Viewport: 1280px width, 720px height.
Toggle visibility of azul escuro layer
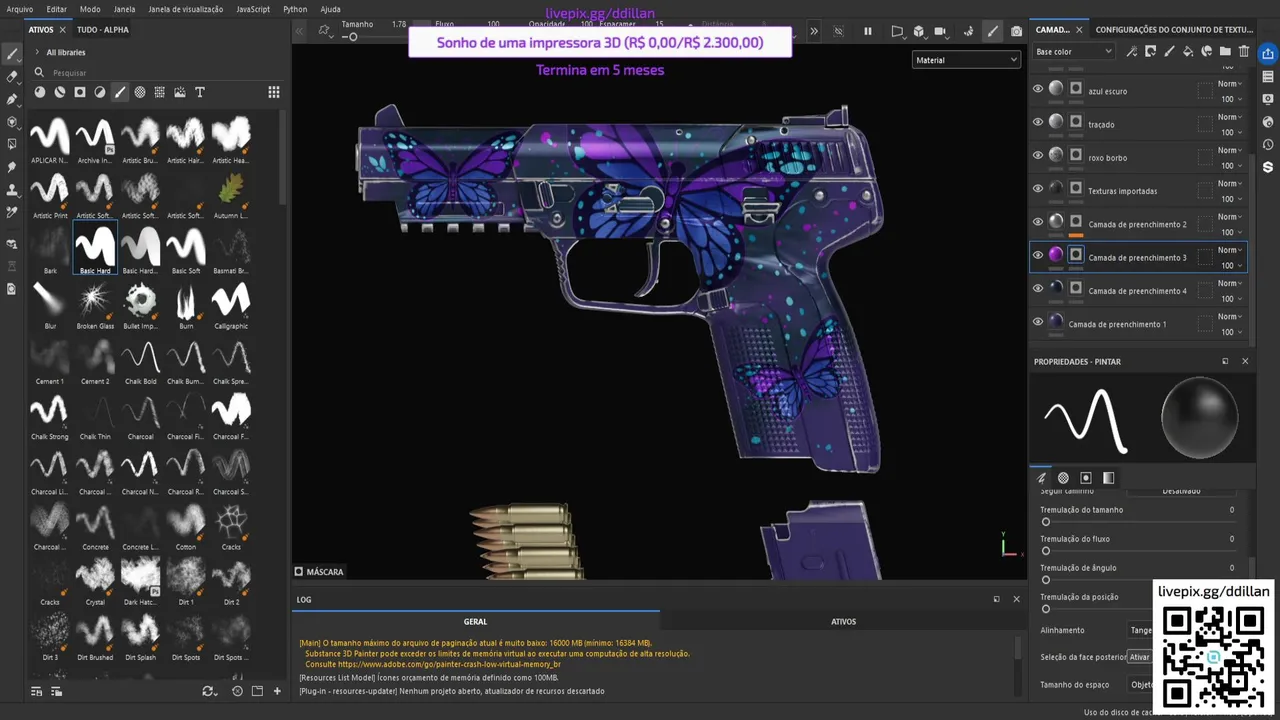click(x=1038, y=89)
